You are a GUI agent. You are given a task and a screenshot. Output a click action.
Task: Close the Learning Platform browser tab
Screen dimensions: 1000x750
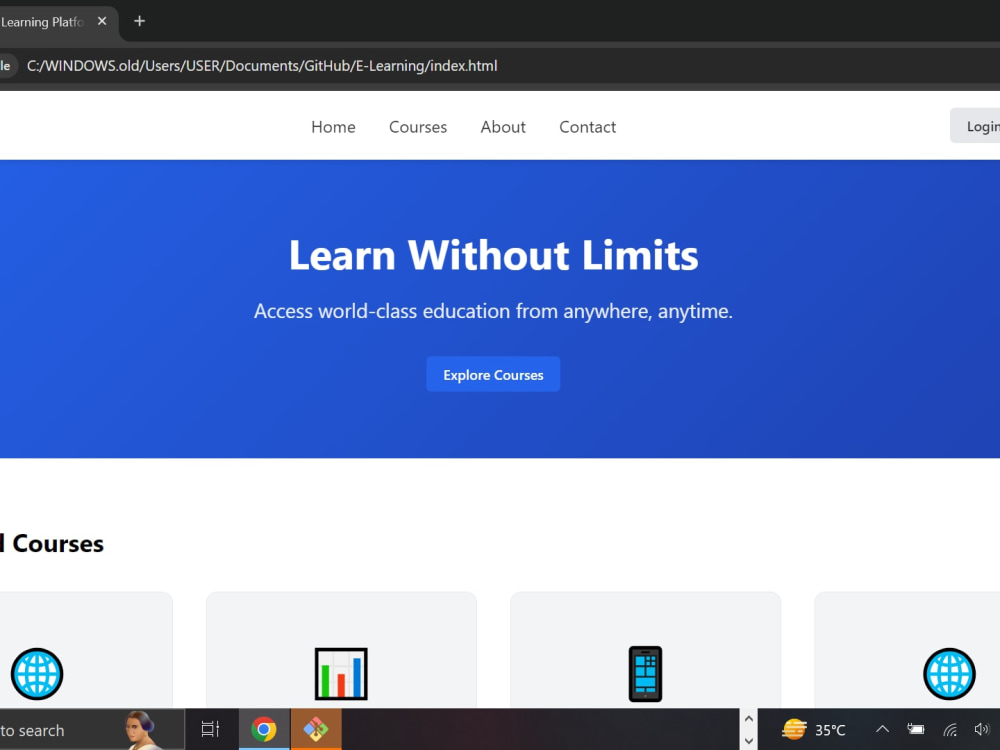pyautogui.click(x=102, y=21)
